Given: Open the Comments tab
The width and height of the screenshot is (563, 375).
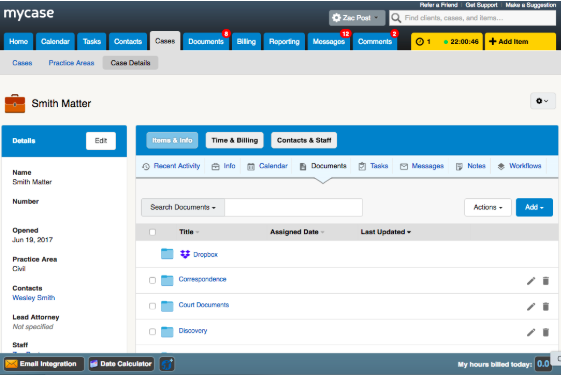Looking at the screenshot, I should point(375,42).
